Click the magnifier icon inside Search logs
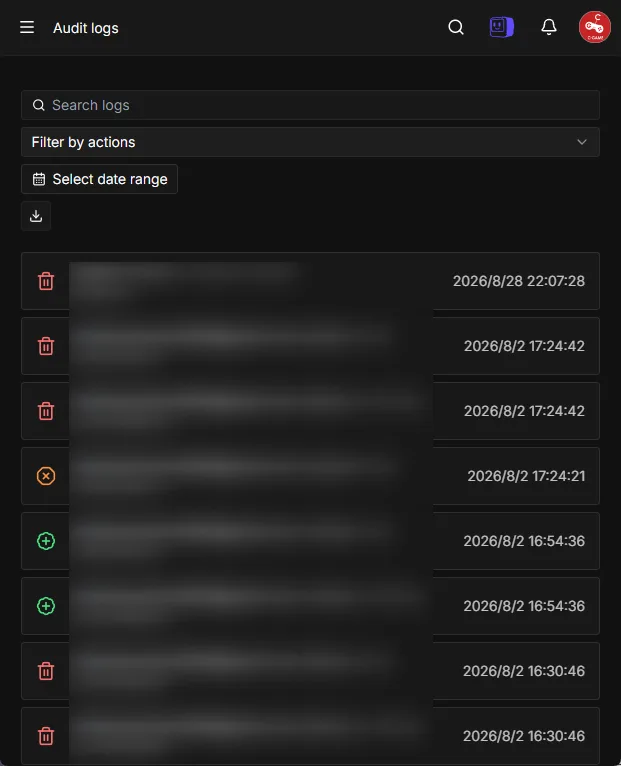This screenshot has width=621, height=766. [39, 105]
